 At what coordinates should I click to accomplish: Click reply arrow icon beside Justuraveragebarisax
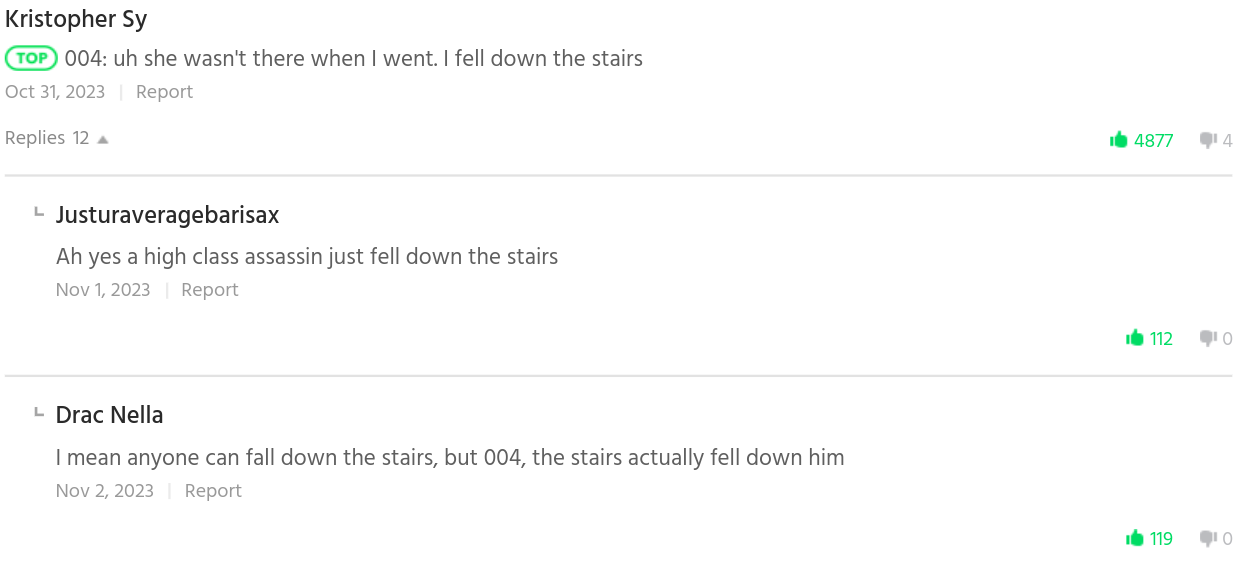[x=39, y=211]
